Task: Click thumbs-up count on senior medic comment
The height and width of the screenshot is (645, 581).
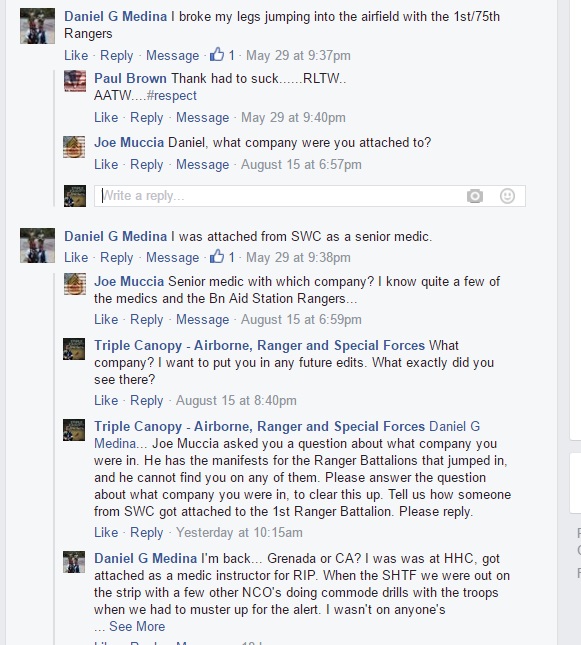Action: coord(222,257)
